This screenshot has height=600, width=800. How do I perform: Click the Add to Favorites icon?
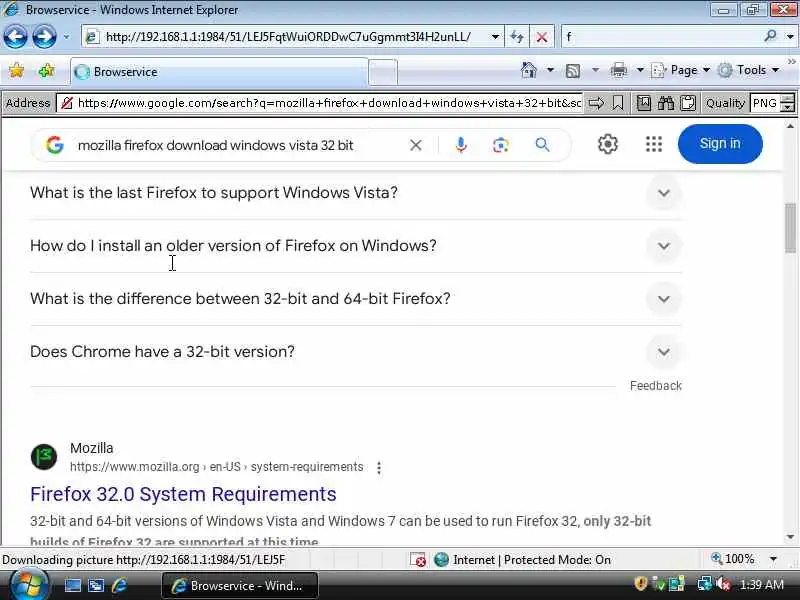(x=46, y=71)
